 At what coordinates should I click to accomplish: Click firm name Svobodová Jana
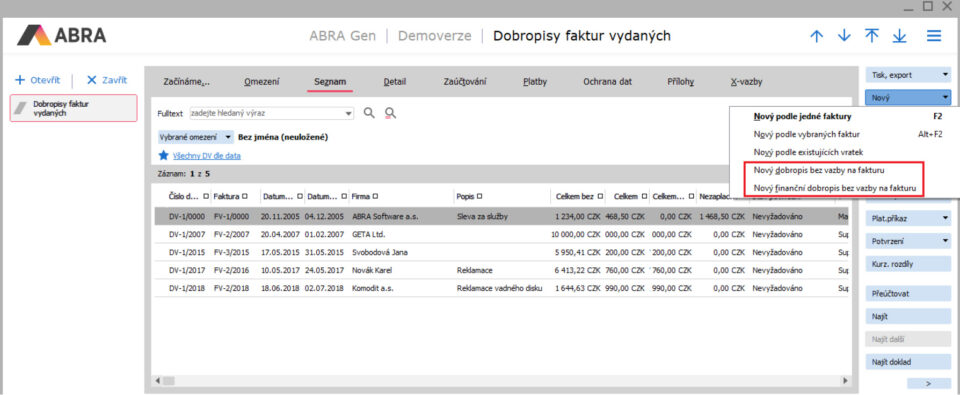point(380,252)
